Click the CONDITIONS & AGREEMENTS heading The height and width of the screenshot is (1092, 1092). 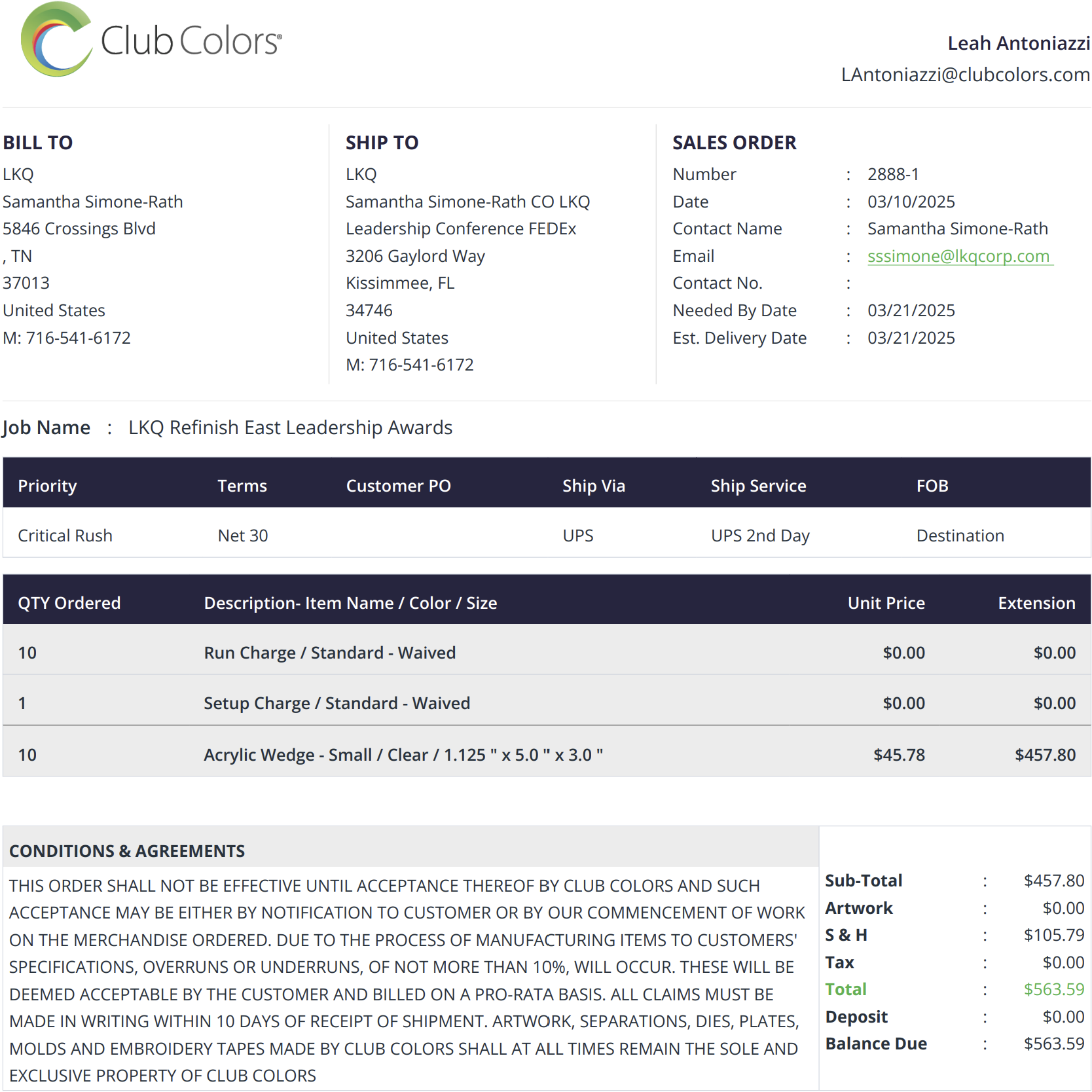(x=127, y=851)
